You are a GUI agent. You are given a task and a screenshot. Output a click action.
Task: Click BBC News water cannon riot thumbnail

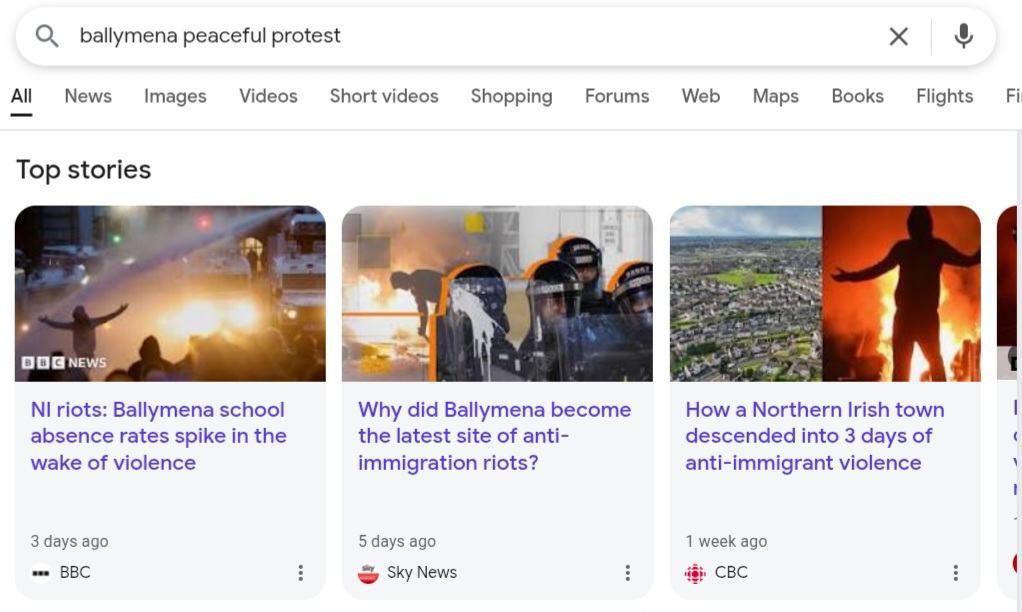170,294
